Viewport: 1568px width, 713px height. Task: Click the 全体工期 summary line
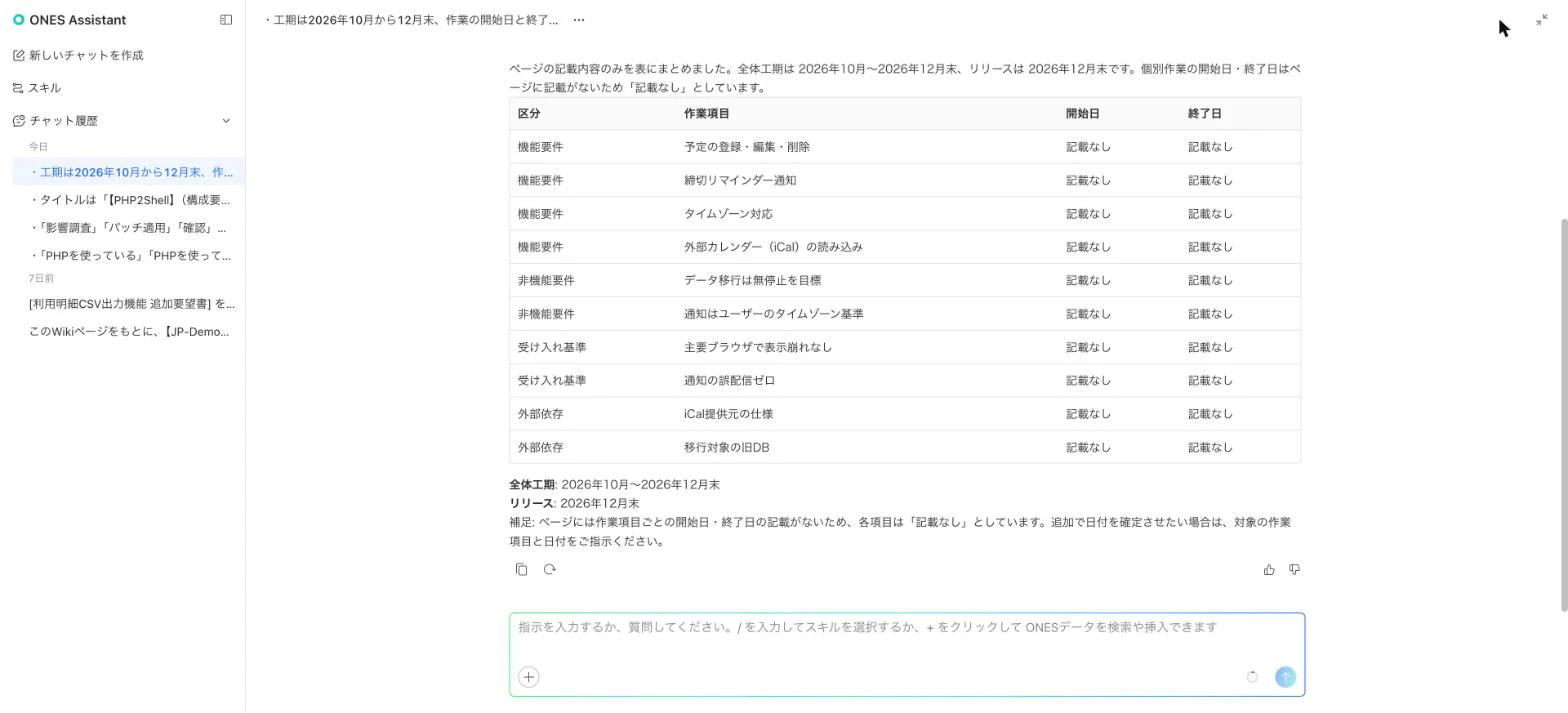coord(614,485)
